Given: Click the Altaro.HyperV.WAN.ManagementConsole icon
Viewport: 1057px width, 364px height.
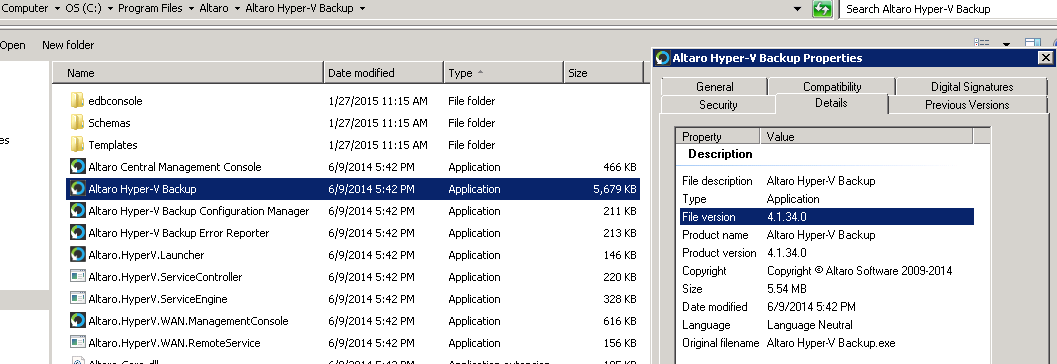Looking at the screenshot, I should click(78, 321).
